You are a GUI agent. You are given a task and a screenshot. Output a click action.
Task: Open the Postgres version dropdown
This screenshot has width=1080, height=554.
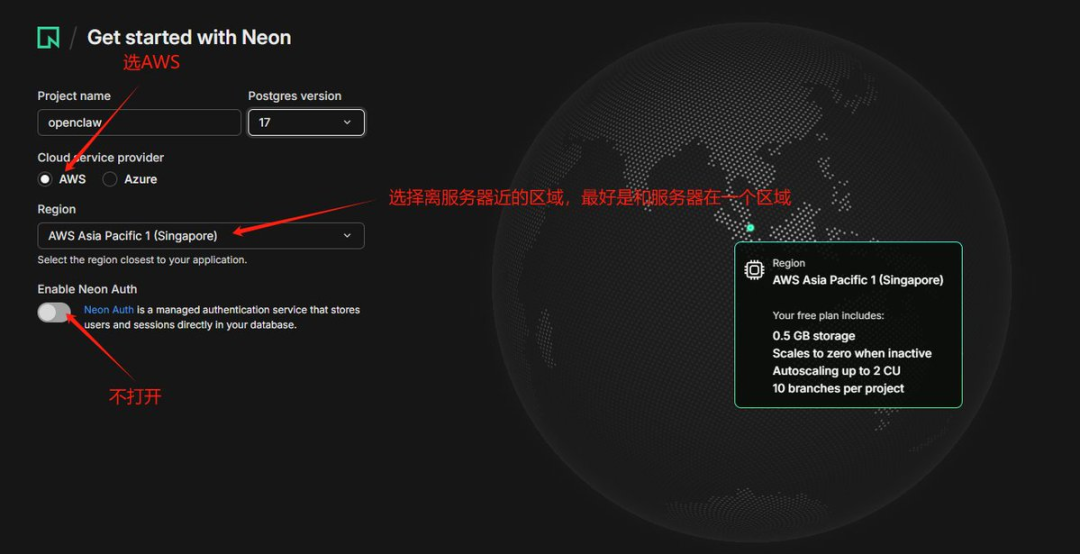point(306,123)
